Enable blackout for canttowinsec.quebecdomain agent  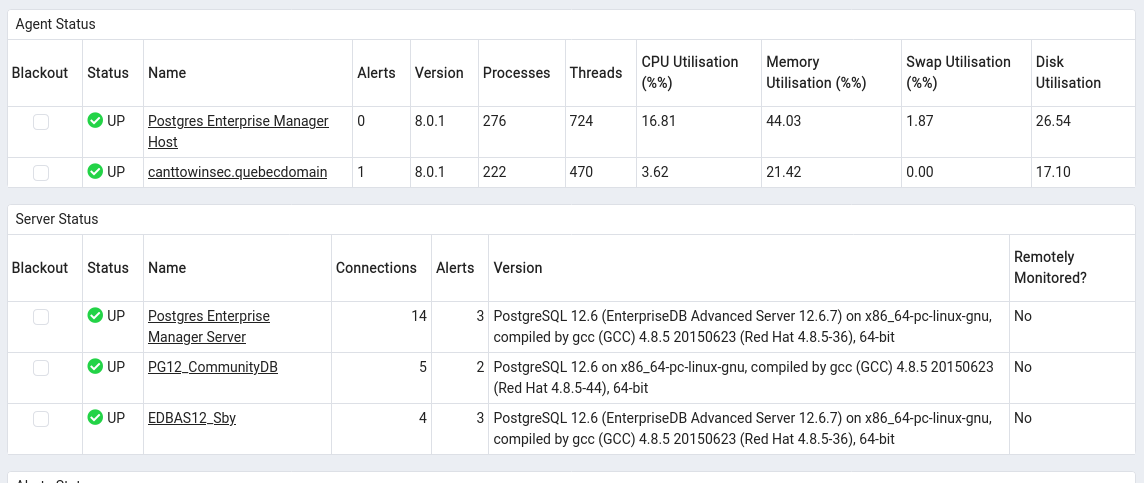41,173
